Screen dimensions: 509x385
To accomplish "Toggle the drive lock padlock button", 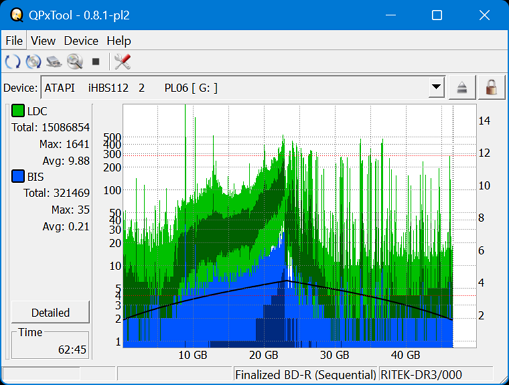I will (491, 88).
